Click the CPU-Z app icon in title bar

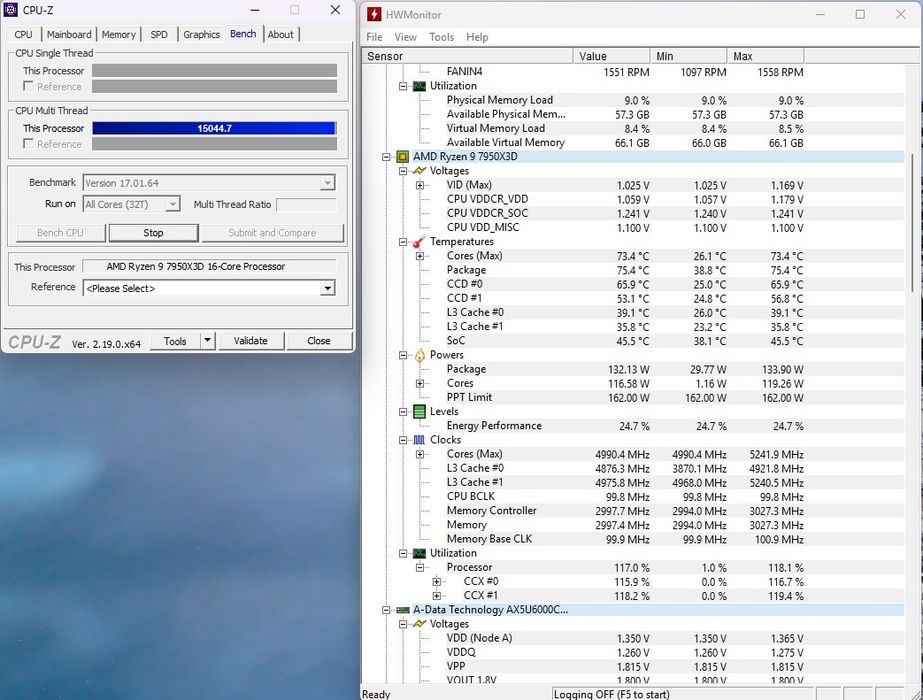point(11,10)
